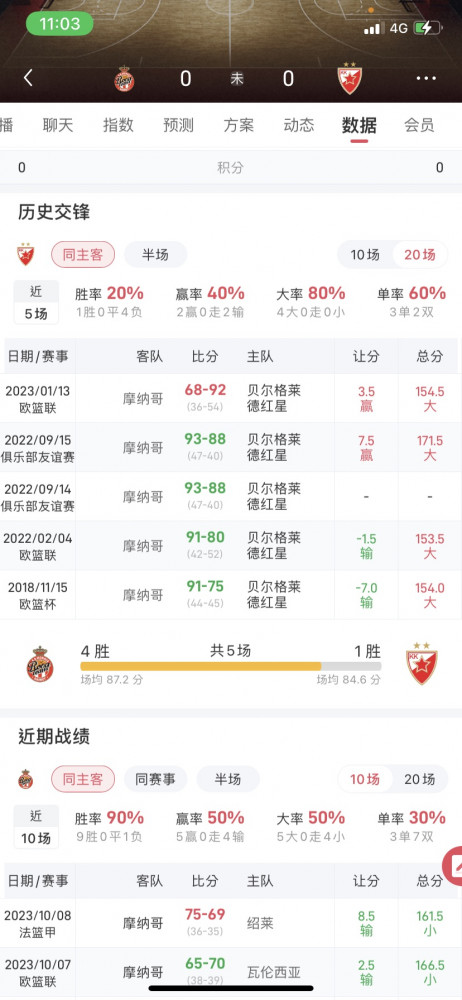Image resolution: width=462 pixels, height=1000 pixels.
Task: Tap the Red Star team logo in header
Action: pyautogui.click(x=350, y=78)
